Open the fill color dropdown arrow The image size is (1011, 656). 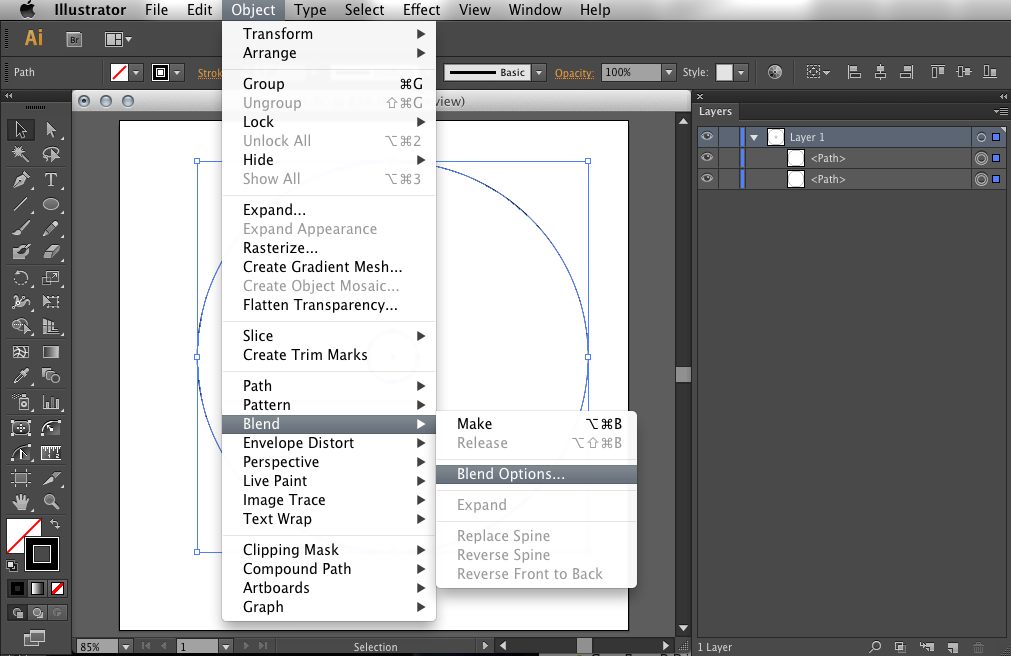pos(136,73)
